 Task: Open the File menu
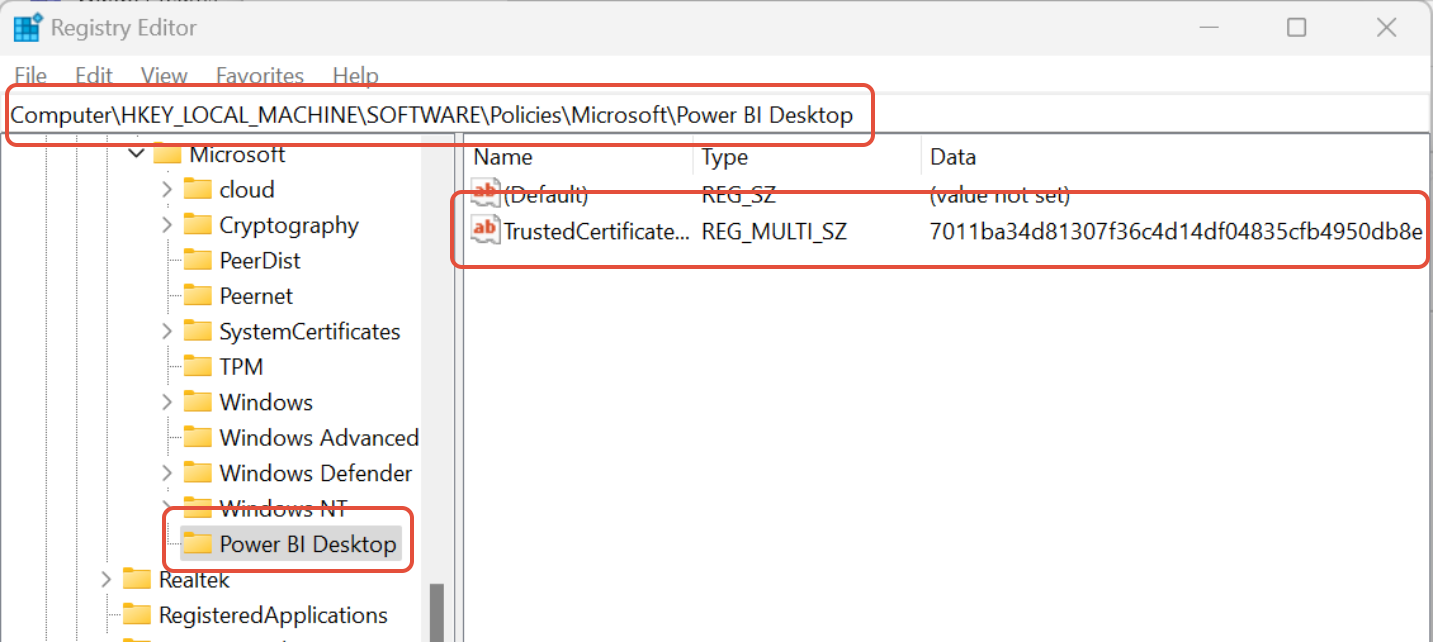(x=31, y=76)
